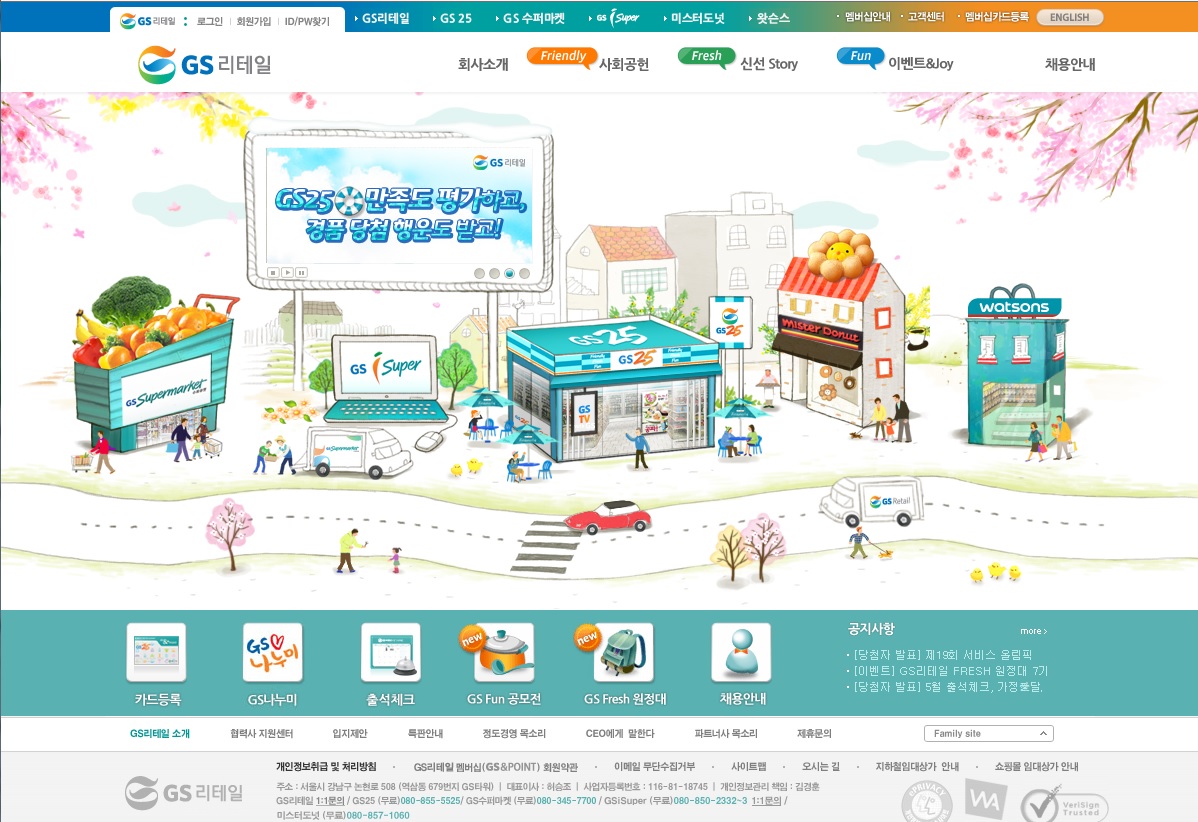
Task: Play the banner slideshow
Action: pyautogui.click(x=287, y=273)
